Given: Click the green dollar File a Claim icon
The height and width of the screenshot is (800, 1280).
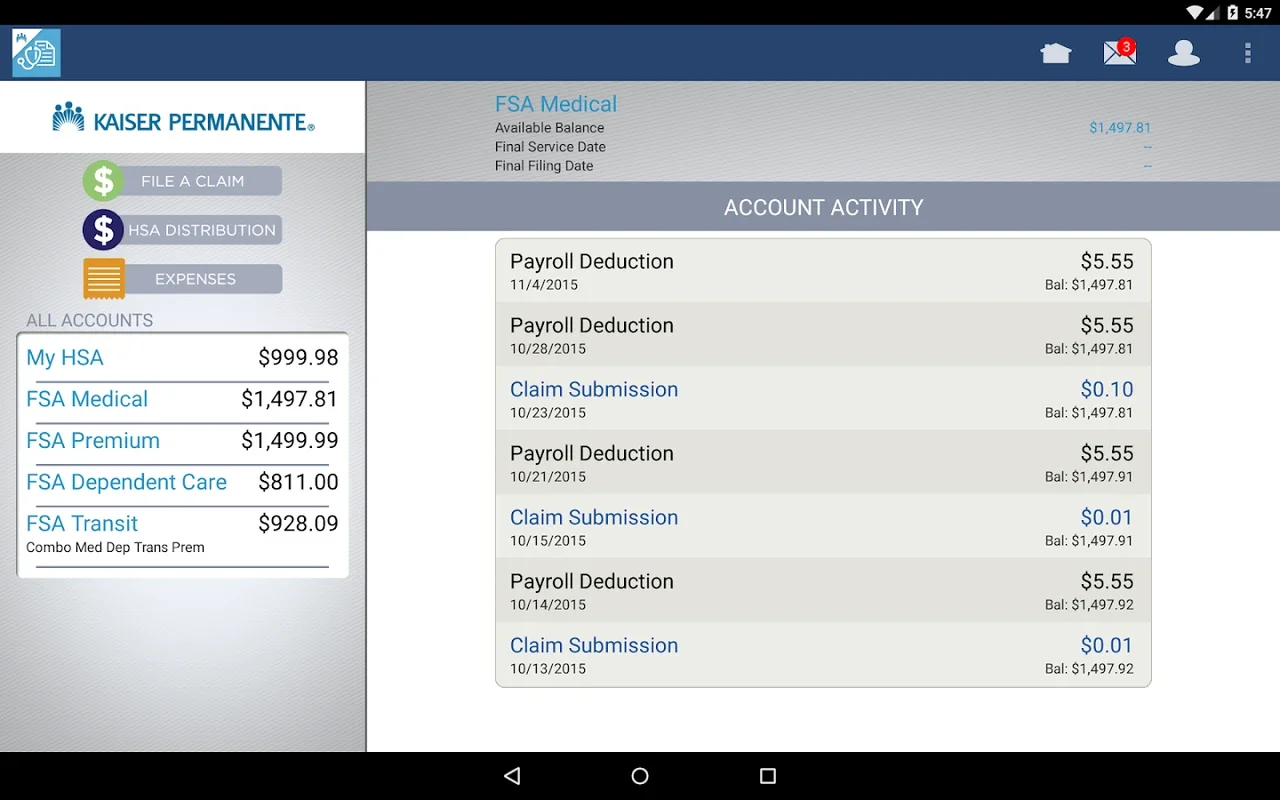Looking at the screenshot, I should (103, 181).
